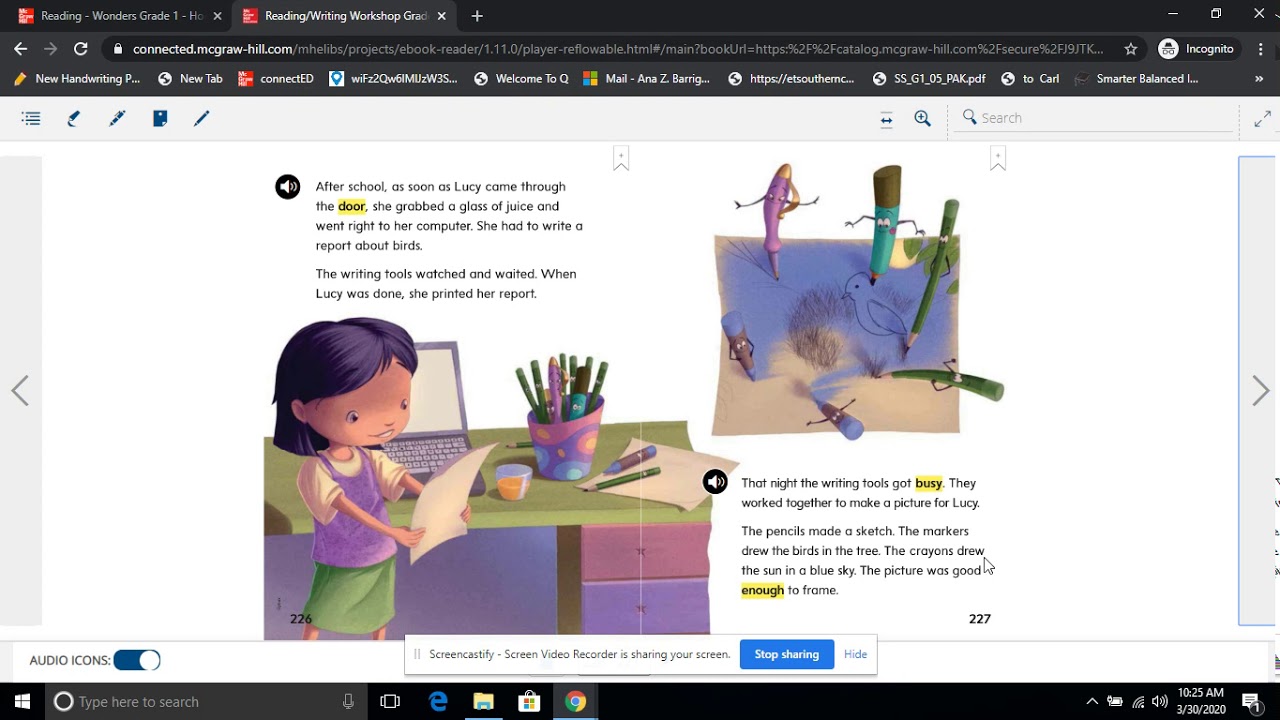
Task: Expand reader to full screen
Action: coord(1262,119)
